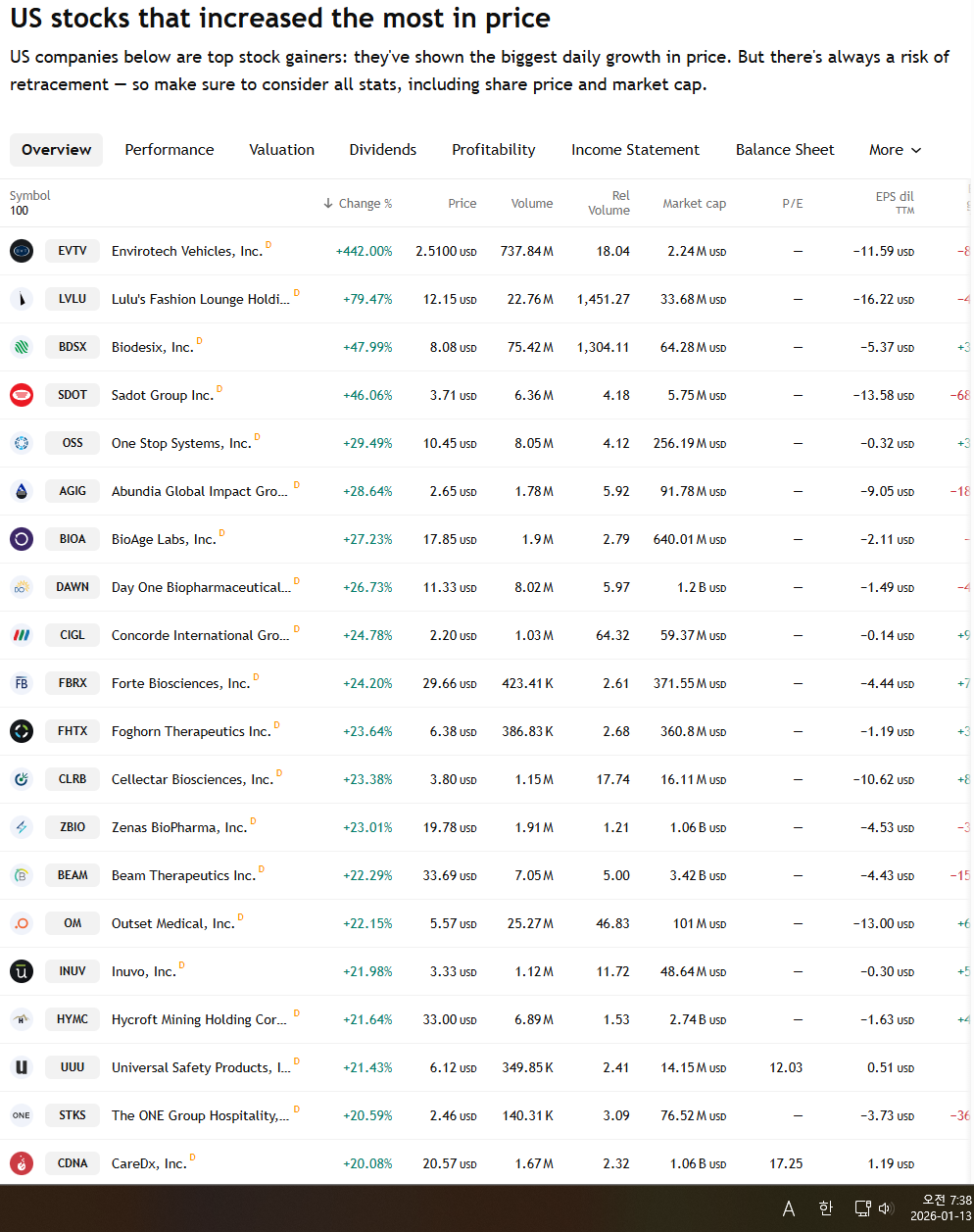The height and width of the screenshot is (1232, 974).
Task: Sort by the Change % column arrow
Action: coord(328,204)
